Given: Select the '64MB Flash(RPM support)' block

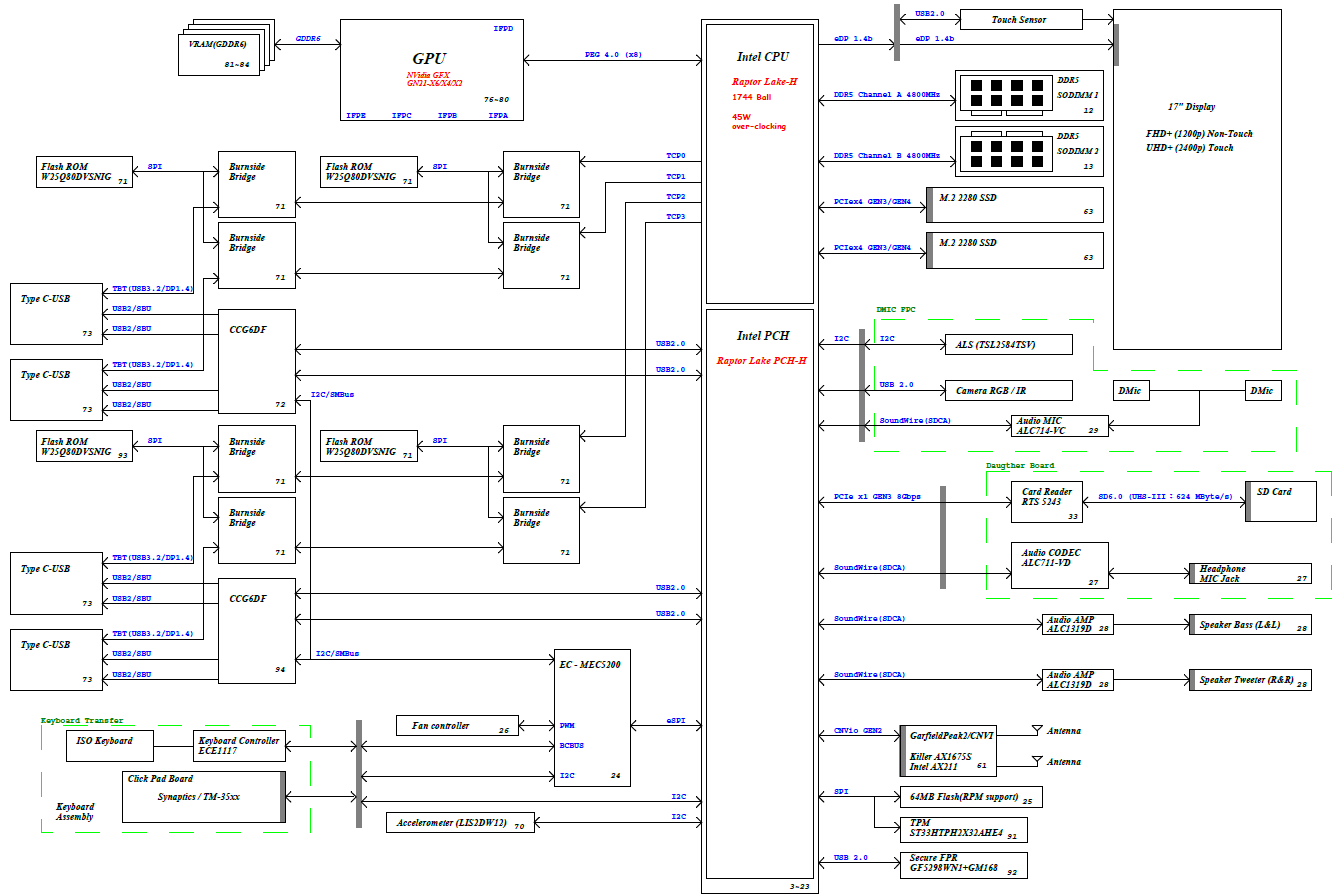Looking at the screenshot, I should tap(970, 797).
